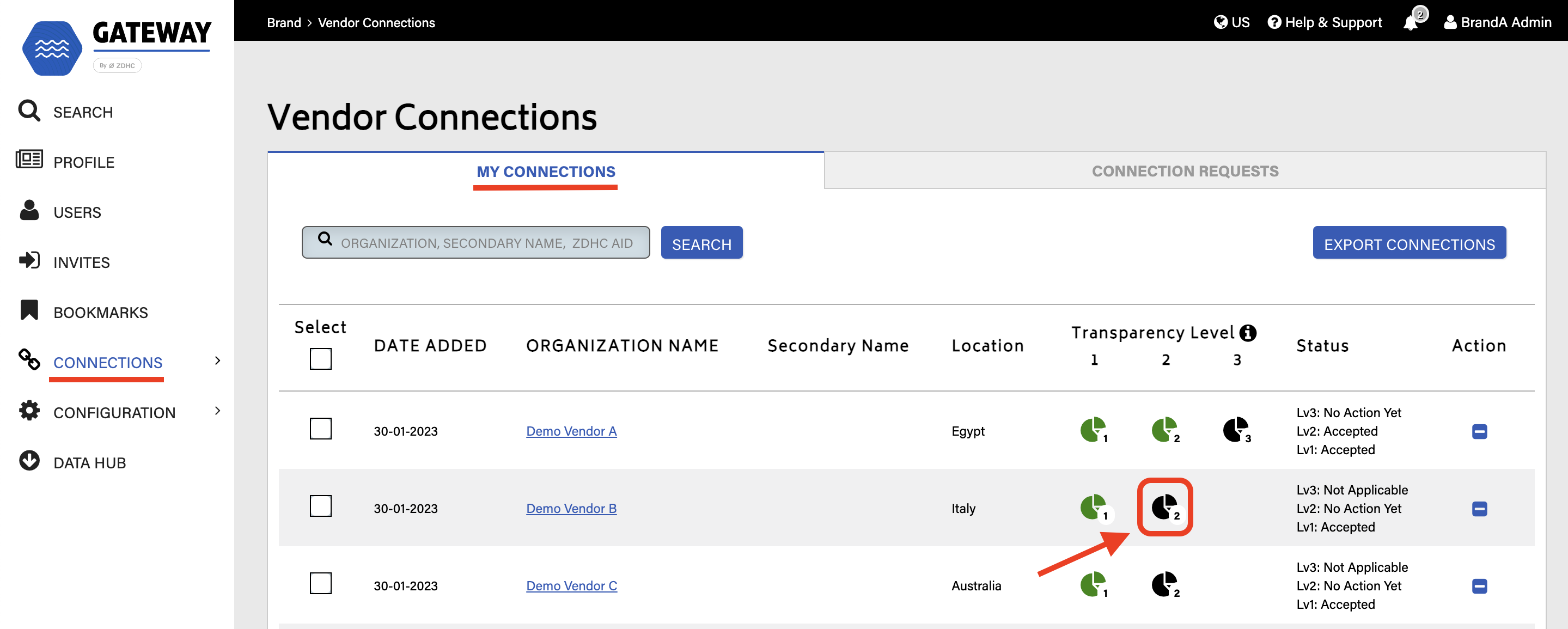Viewport: 1568px width, 629px height.
Task: Click the Help & Support question icon
Action: coord(1274,22)
